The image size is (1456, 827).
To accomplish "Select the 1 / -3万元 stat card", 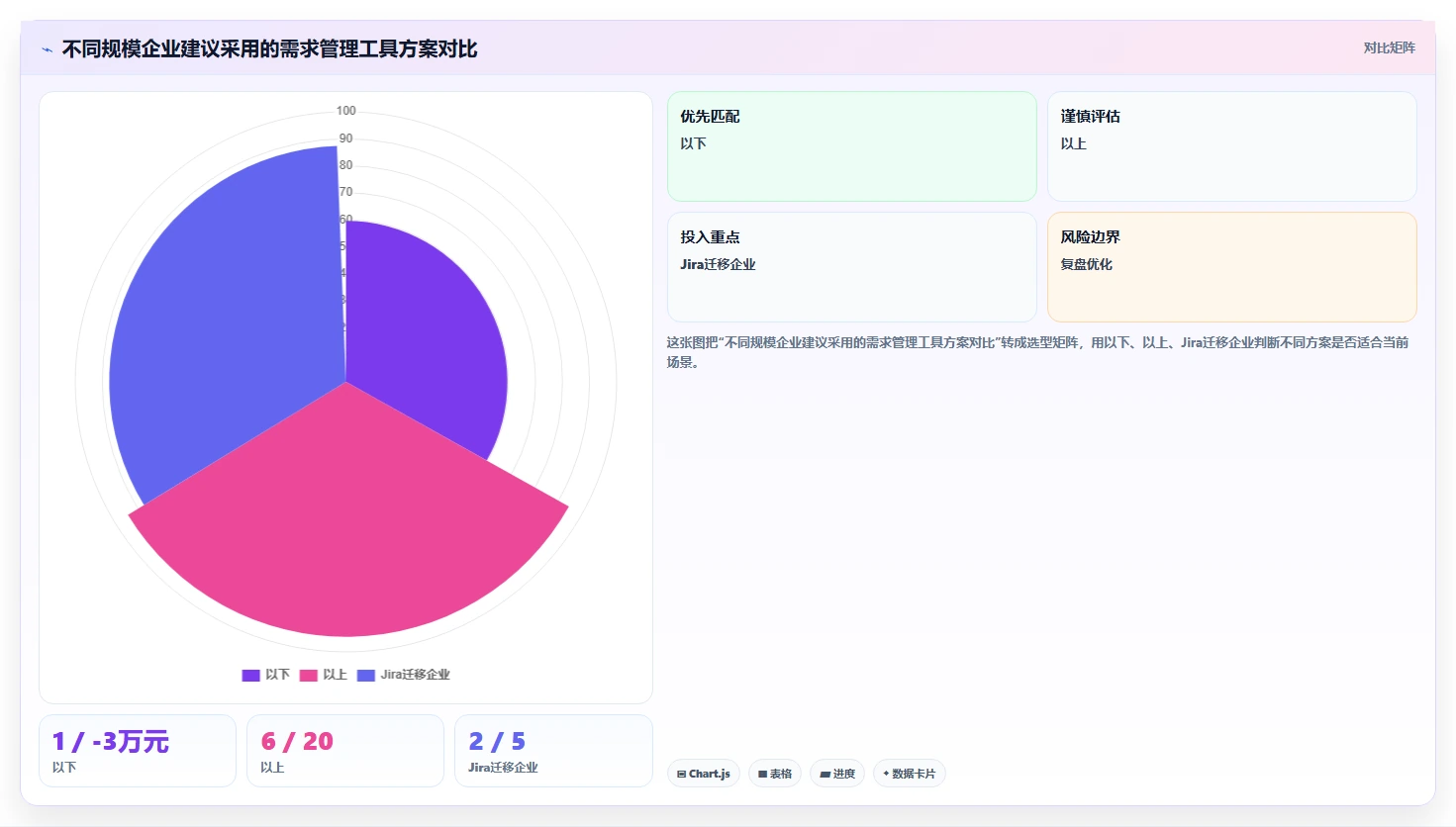I will pyautogui.click(x=138, y=751).
